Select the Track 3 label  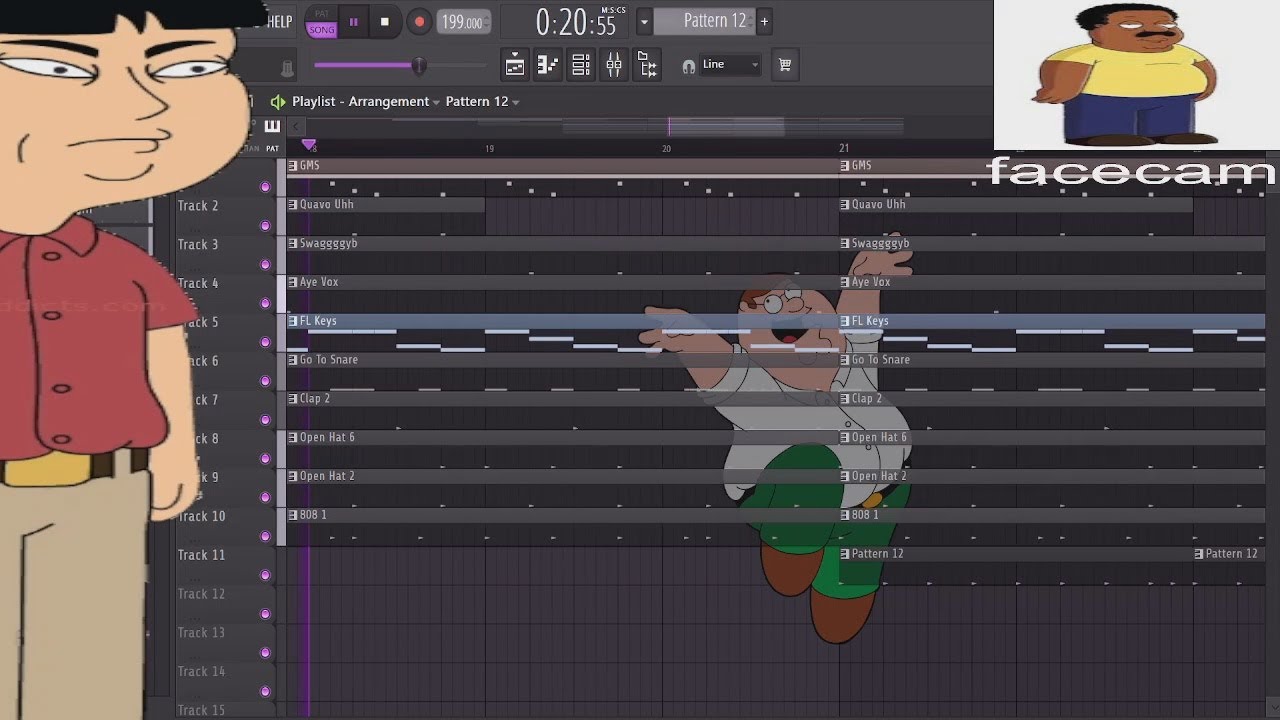coord(198,245)
